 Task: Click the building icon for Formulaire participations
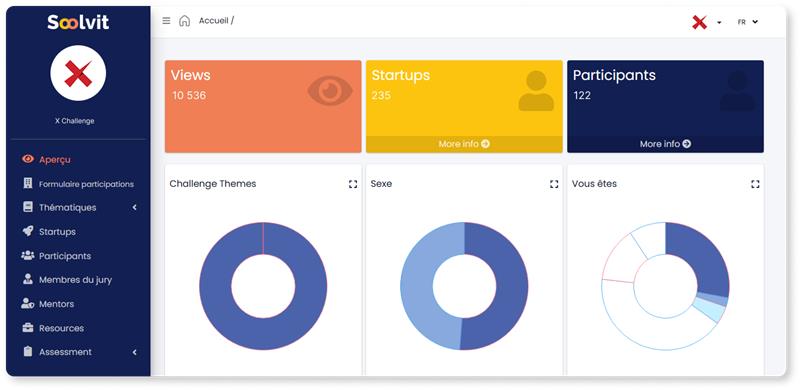(28, 183)
